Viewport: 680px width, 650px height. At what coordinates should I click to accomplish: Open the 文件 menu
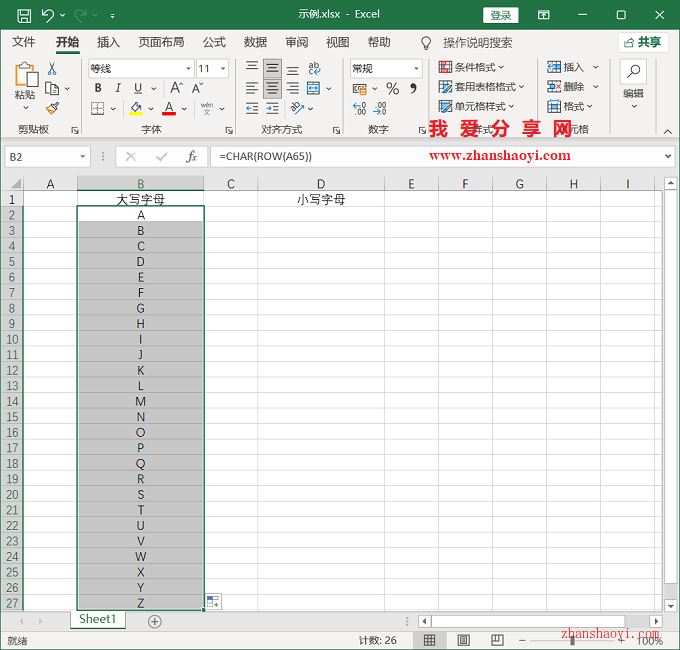(23, 42)
